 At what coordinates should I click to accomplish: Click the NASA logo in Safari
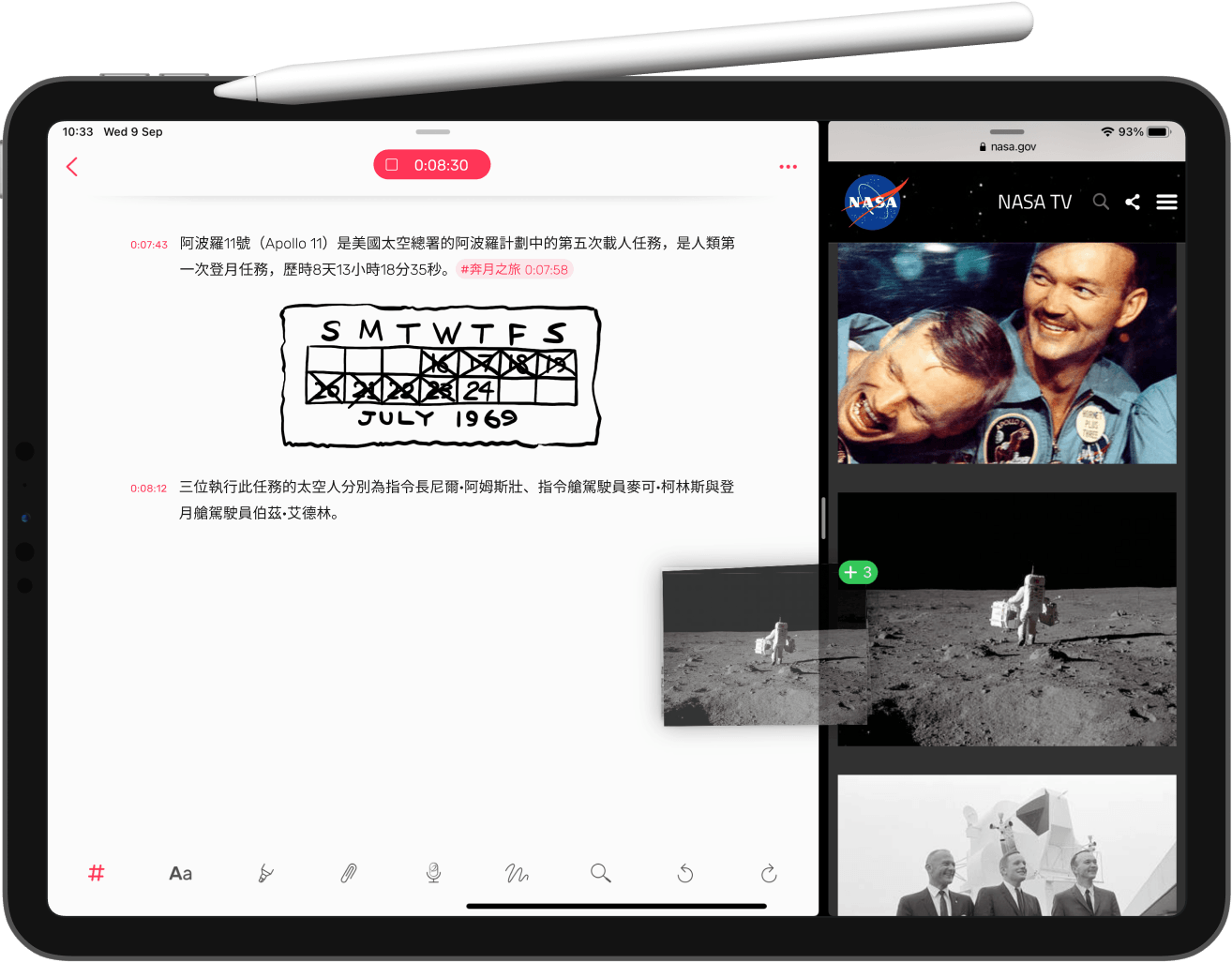click(x=874, y=202)
